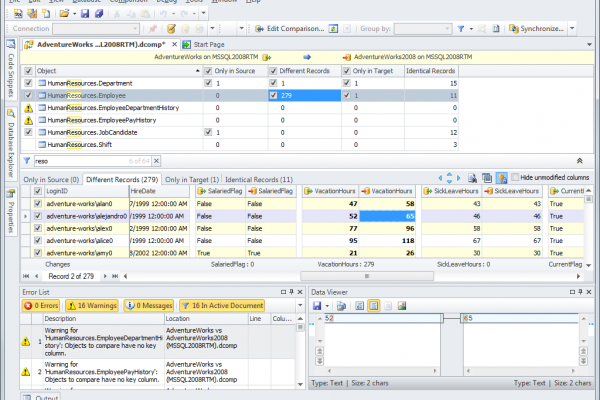Uncheck adventure-works\alan0 record checkbox

click(x=38, y=204)
